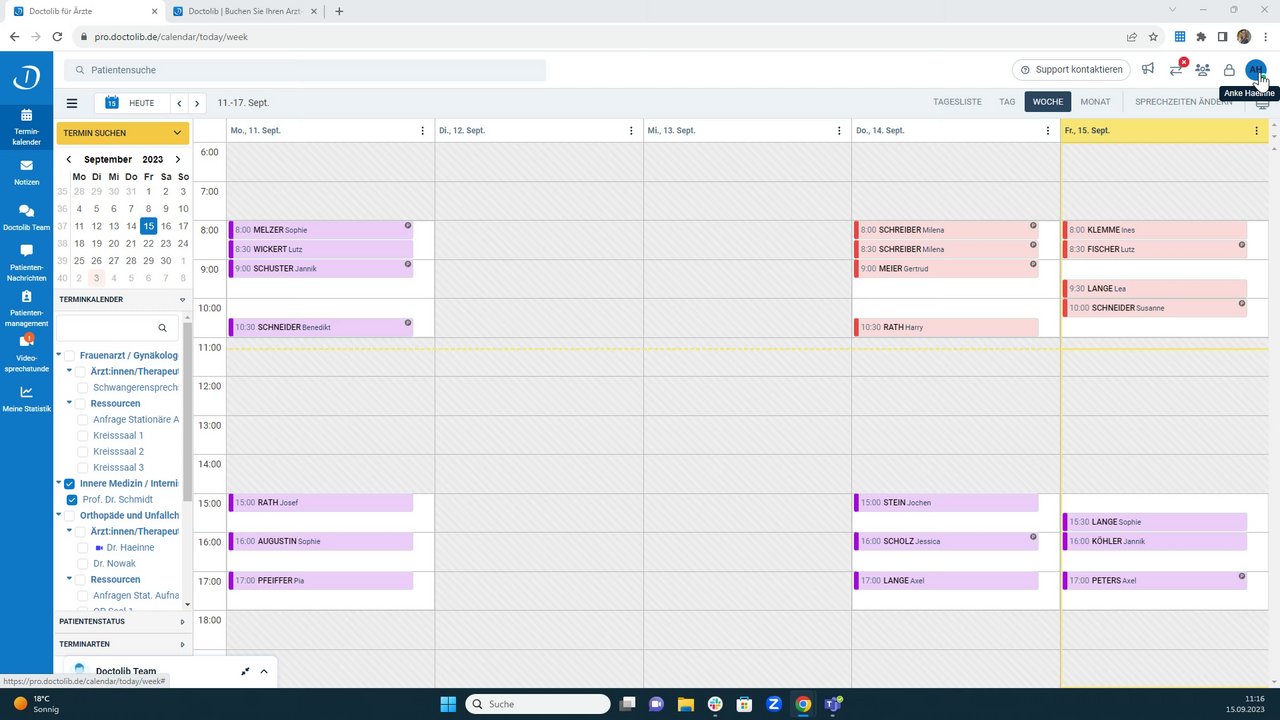Image resolution: width=1280 pixels, height=720 pixels.
Task: Open Meine Statistik in the sidebar
Action: pyautogui.click(x=26, y=399)
